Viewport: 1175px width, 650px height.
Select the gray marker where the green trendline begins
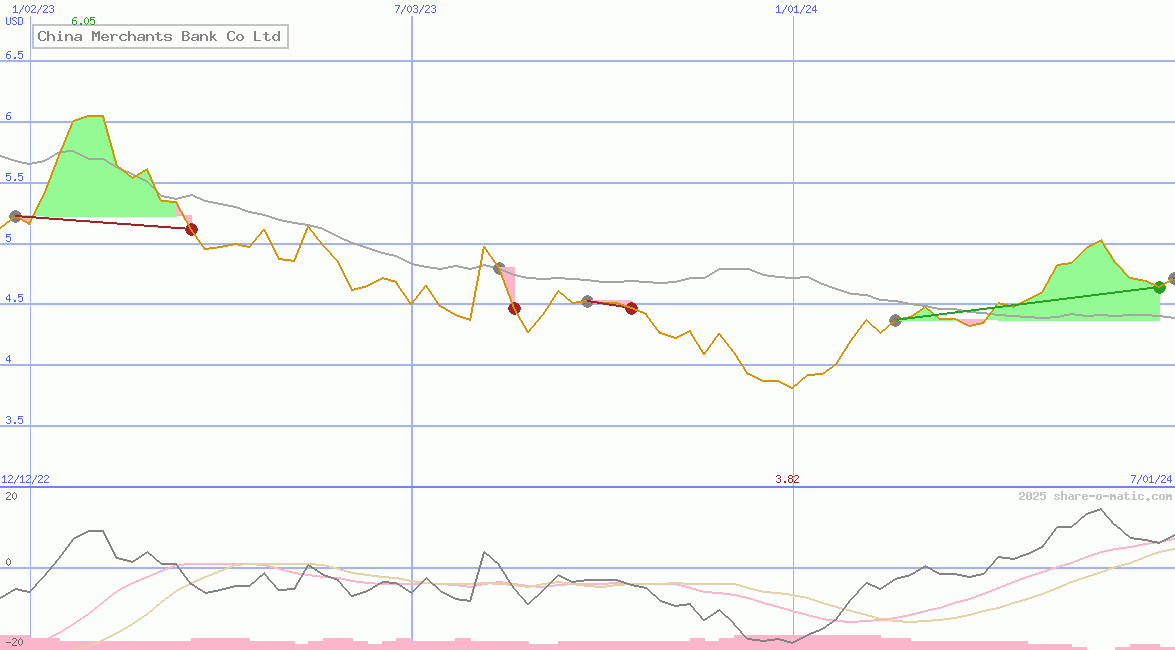tap(897, 318)
